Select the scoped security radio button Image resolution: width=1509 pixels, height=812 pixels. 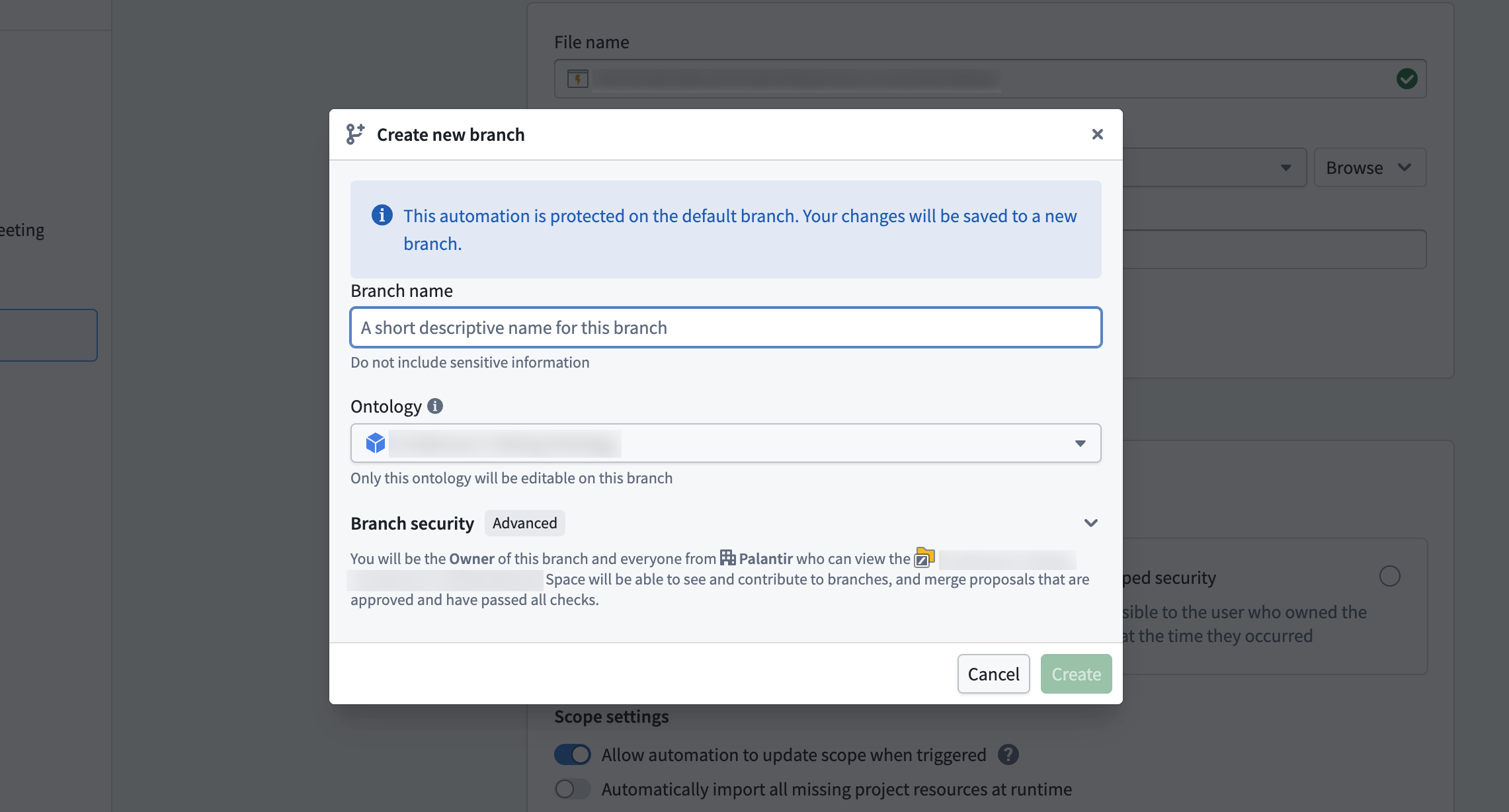[x=1389, y=576]
